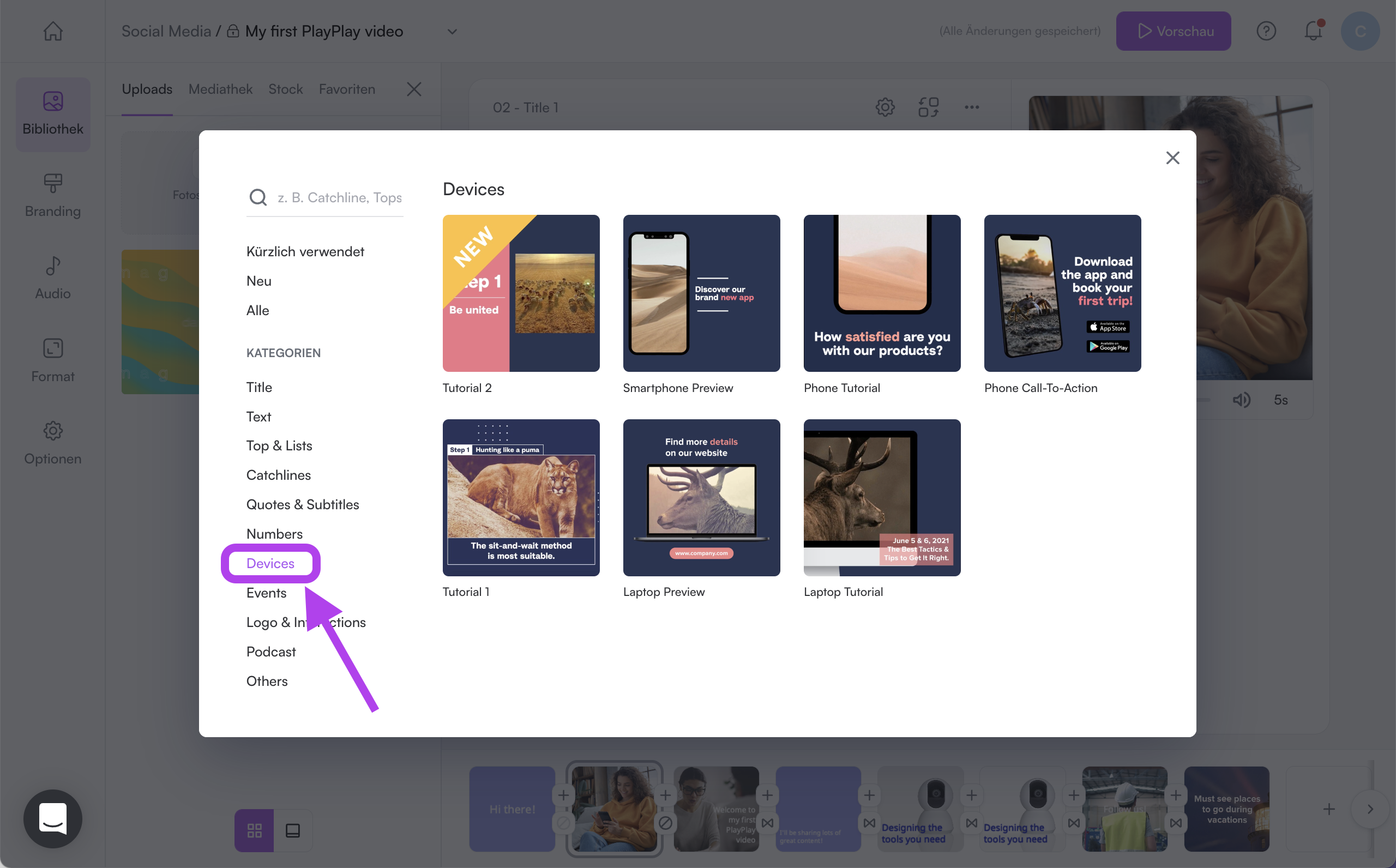The image size is (1396, 868).
Task: Choose the Top & Lists category
Action: [279, 445]
